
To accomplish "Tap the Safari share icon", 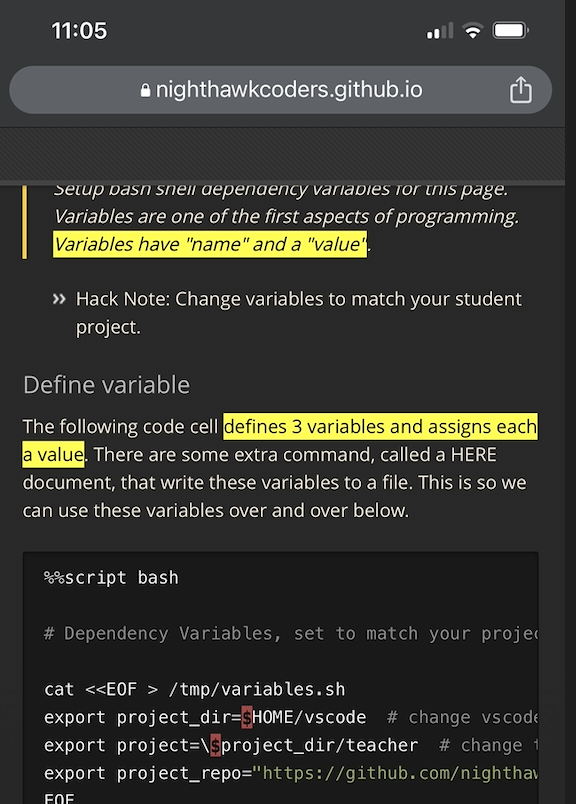I will [x=520, y=89].
